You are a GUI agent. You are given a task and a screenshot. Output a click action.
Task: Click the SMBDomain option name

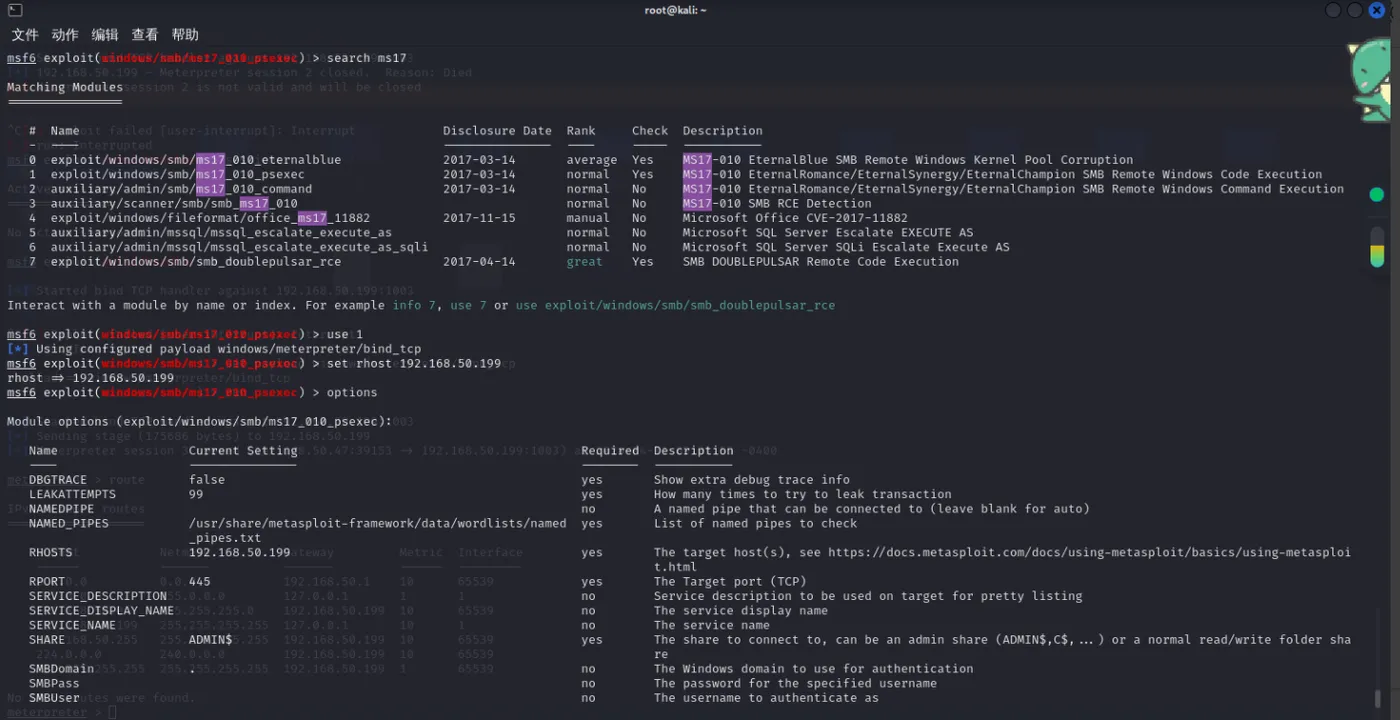(61, 669)
